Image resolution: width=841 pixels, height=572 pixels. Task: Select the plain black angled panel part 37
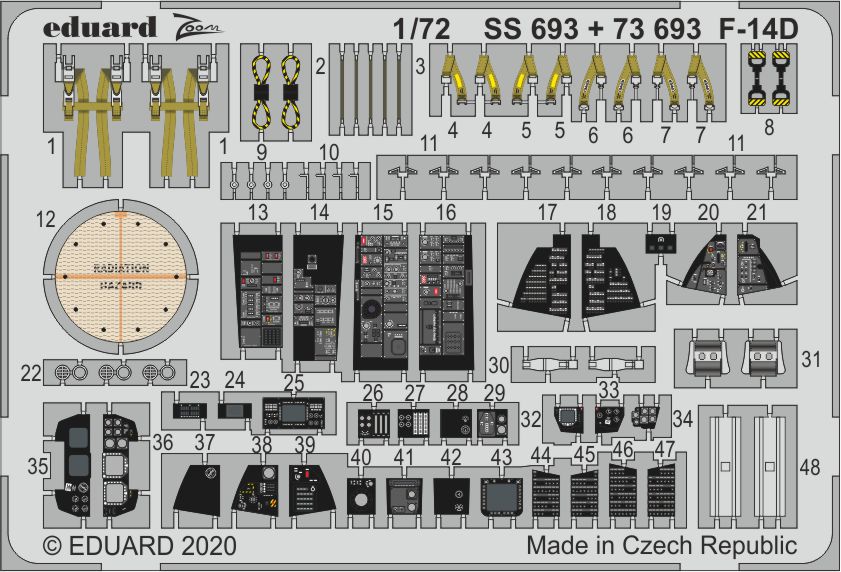[x=201, y=491]
